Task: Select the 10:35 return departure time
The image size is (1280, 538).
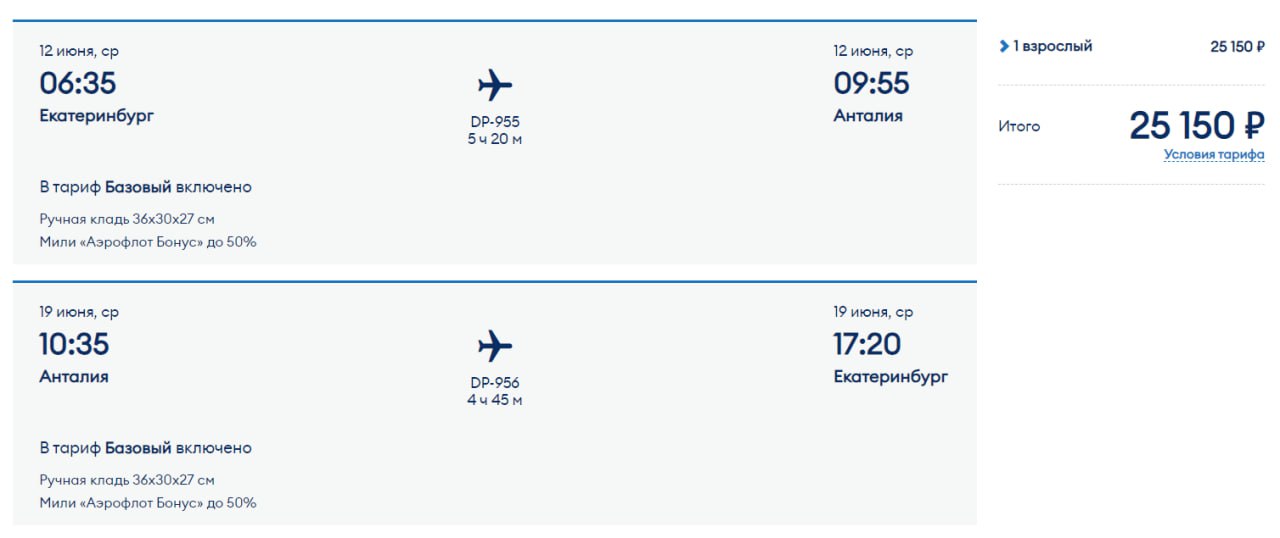Action: (74, 344)
